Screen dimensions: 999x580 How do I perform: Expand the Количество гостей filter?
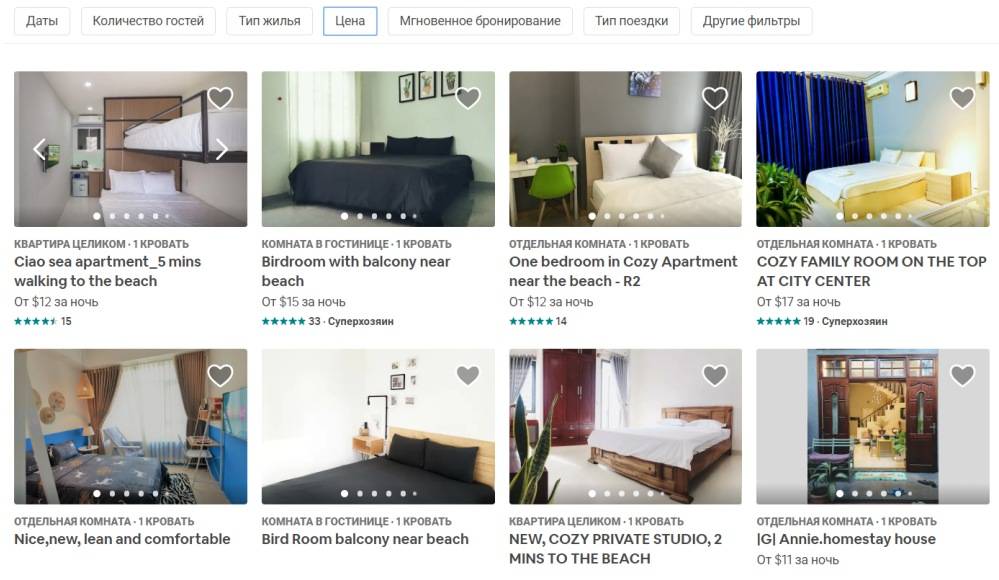coord(148,21)
